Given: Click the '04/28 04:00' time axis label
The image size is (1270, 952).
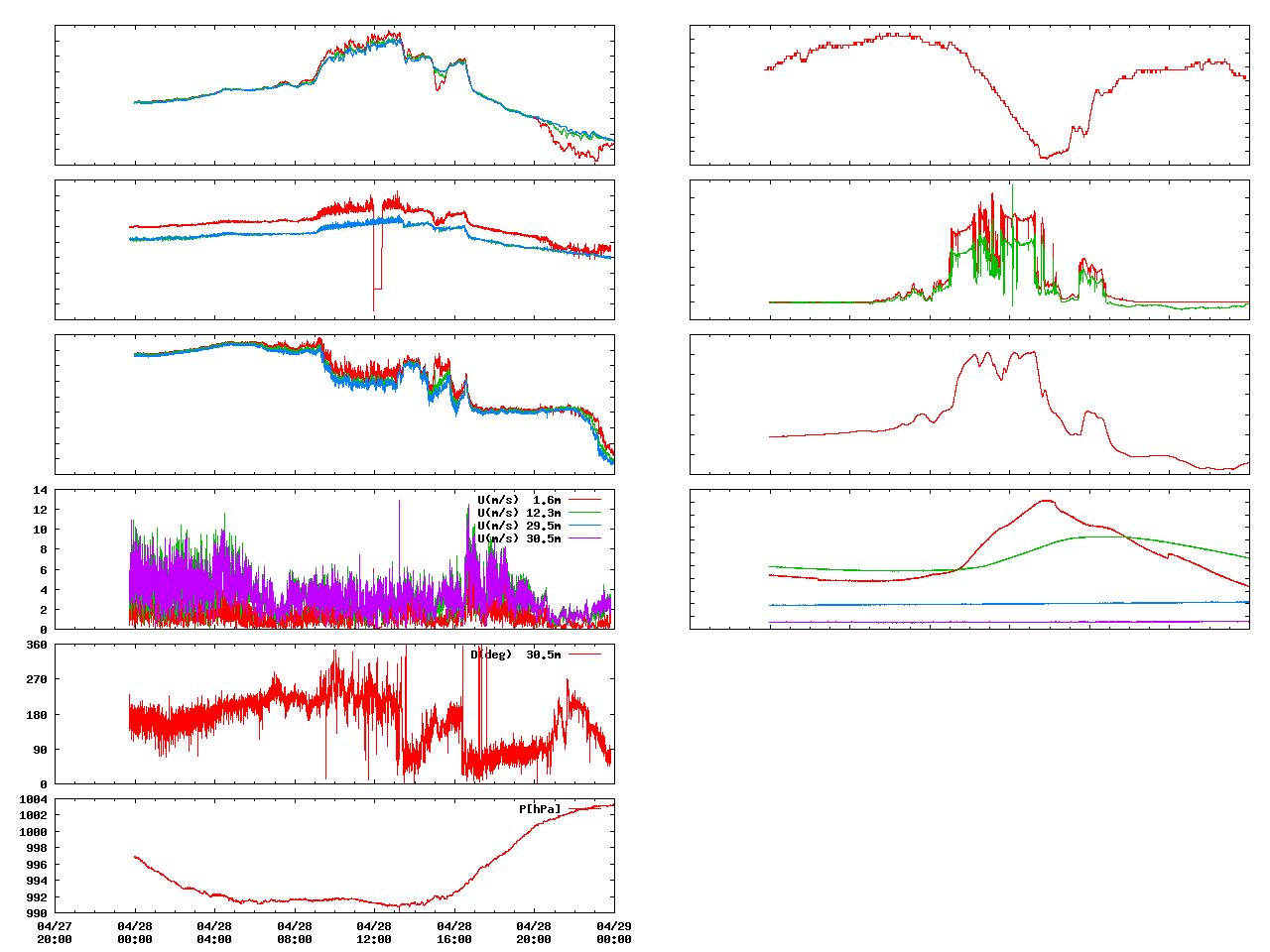Looking at the screenshot, I should click(214, 932).
